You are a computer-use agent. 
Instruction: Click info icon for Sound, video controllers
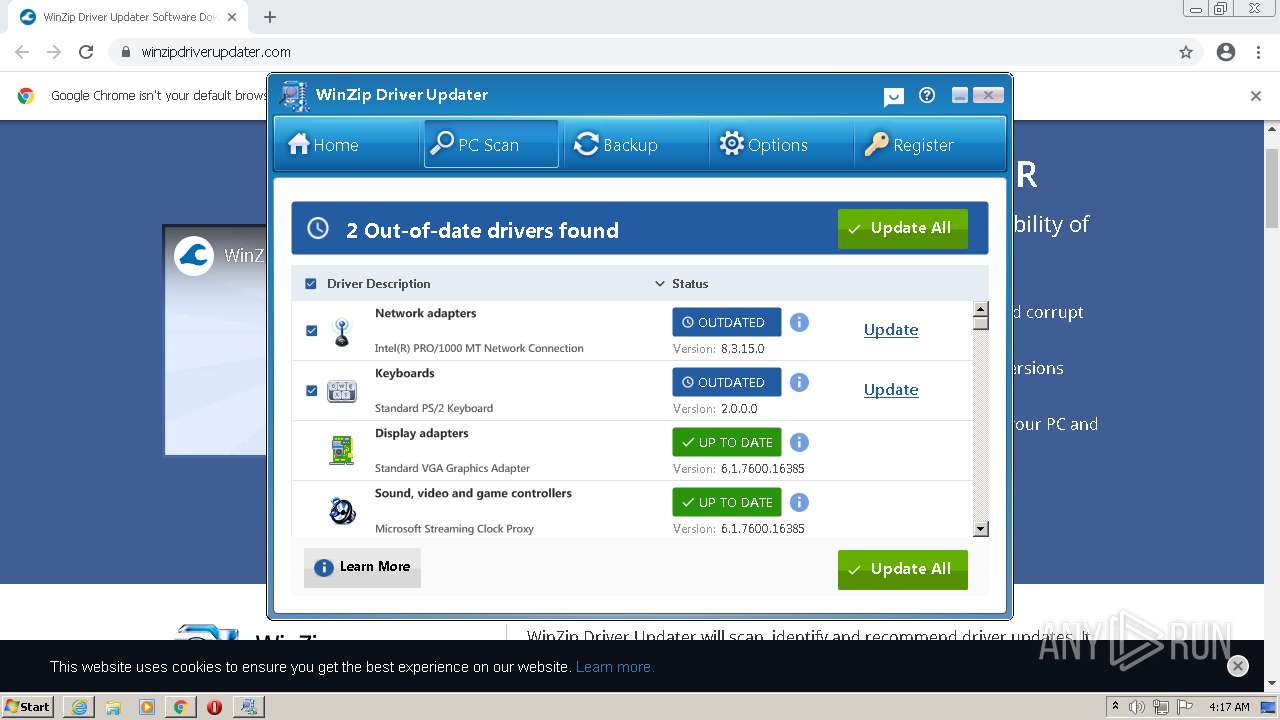[799, 502]
